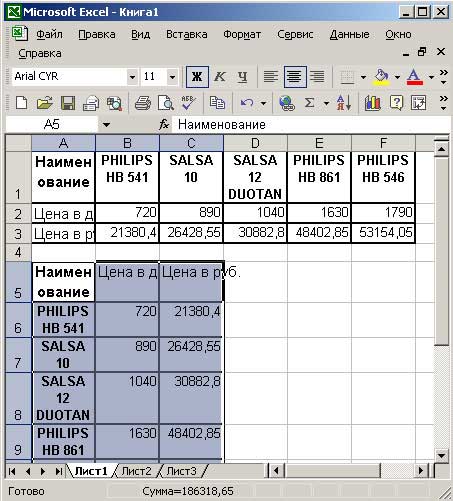Click the Copy icon
453x501 pixels.
pos(217,103)
